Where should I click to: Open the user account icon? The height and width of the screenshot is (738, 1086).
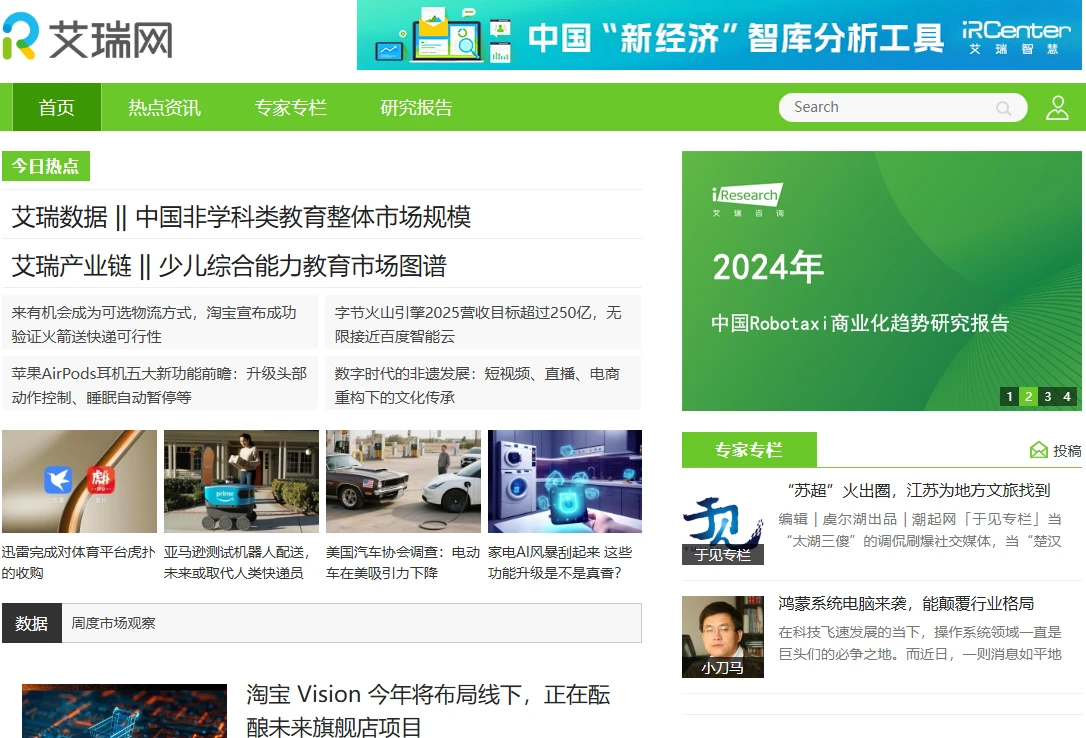1057,108
